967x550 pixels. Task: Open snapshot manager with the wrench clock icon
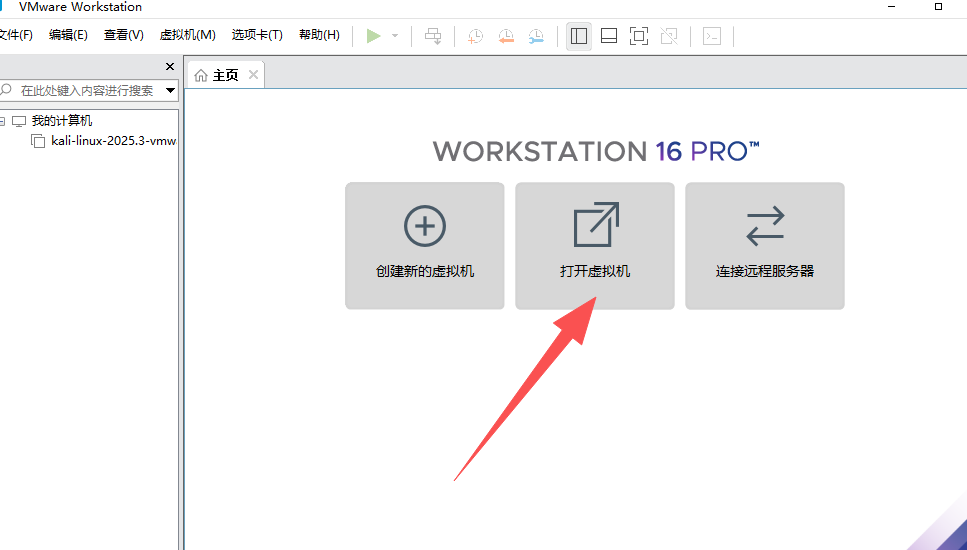point(536,36)
